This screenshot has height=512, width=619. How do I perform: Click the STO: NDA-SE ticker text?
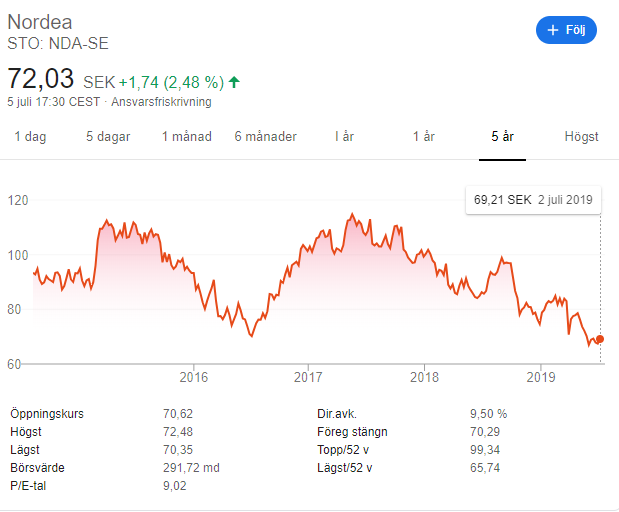point(58,43)
